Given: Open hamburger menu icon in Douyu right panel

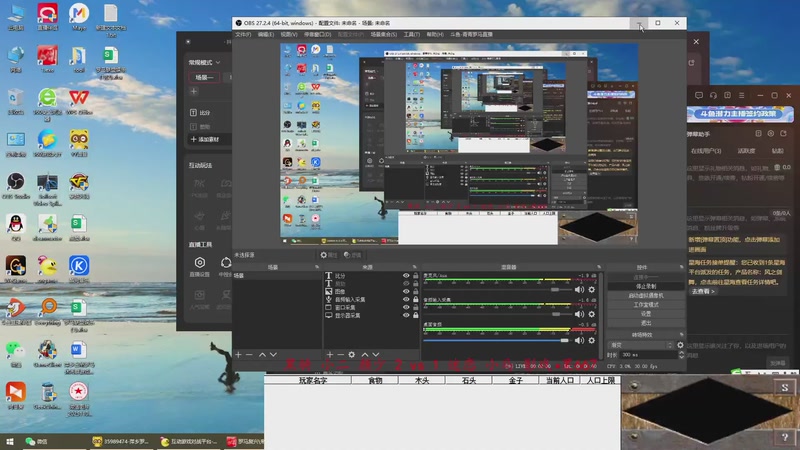Looking at the screenshot, I should 741,95.
